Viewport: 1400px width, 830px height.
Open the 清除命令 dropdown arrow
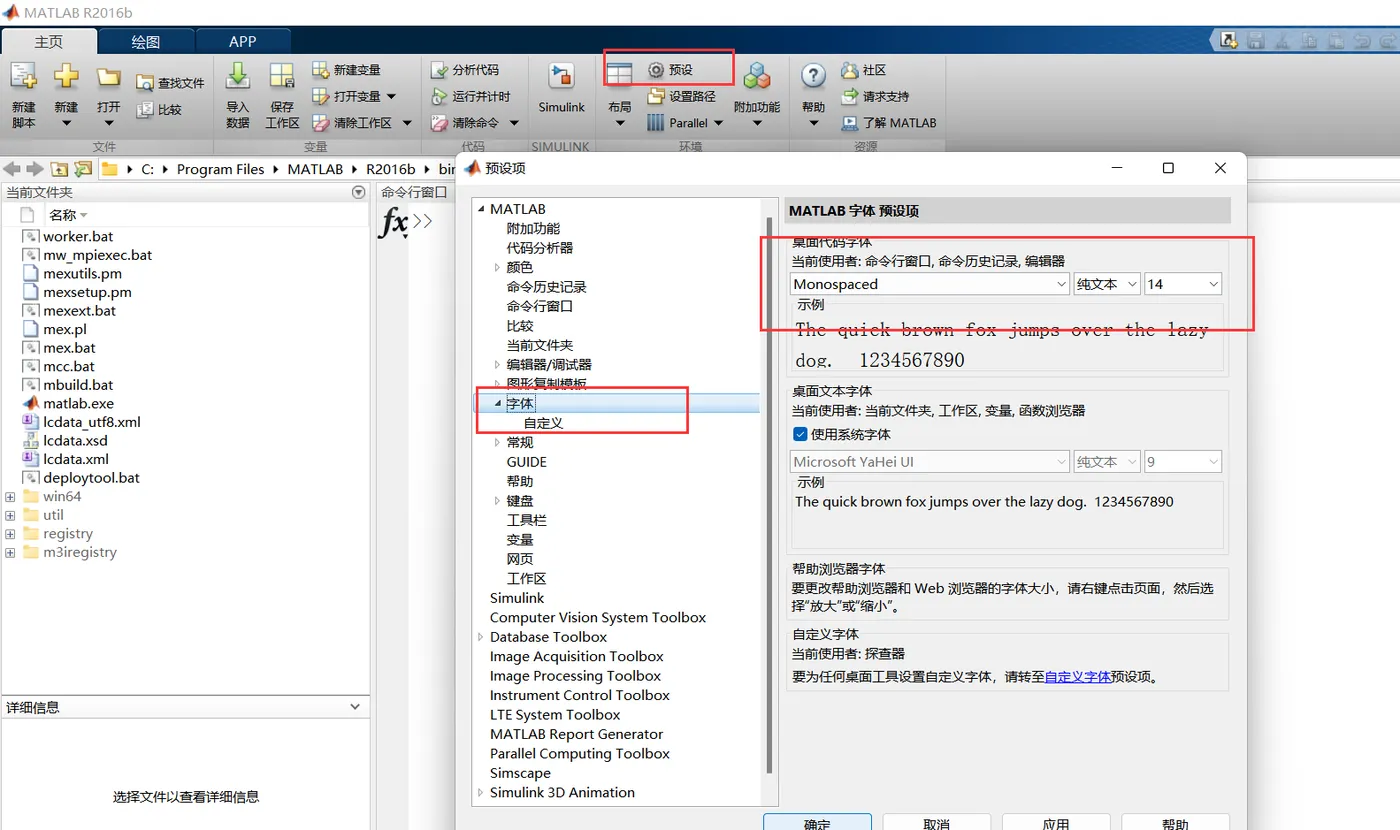[x=514, y=123]
